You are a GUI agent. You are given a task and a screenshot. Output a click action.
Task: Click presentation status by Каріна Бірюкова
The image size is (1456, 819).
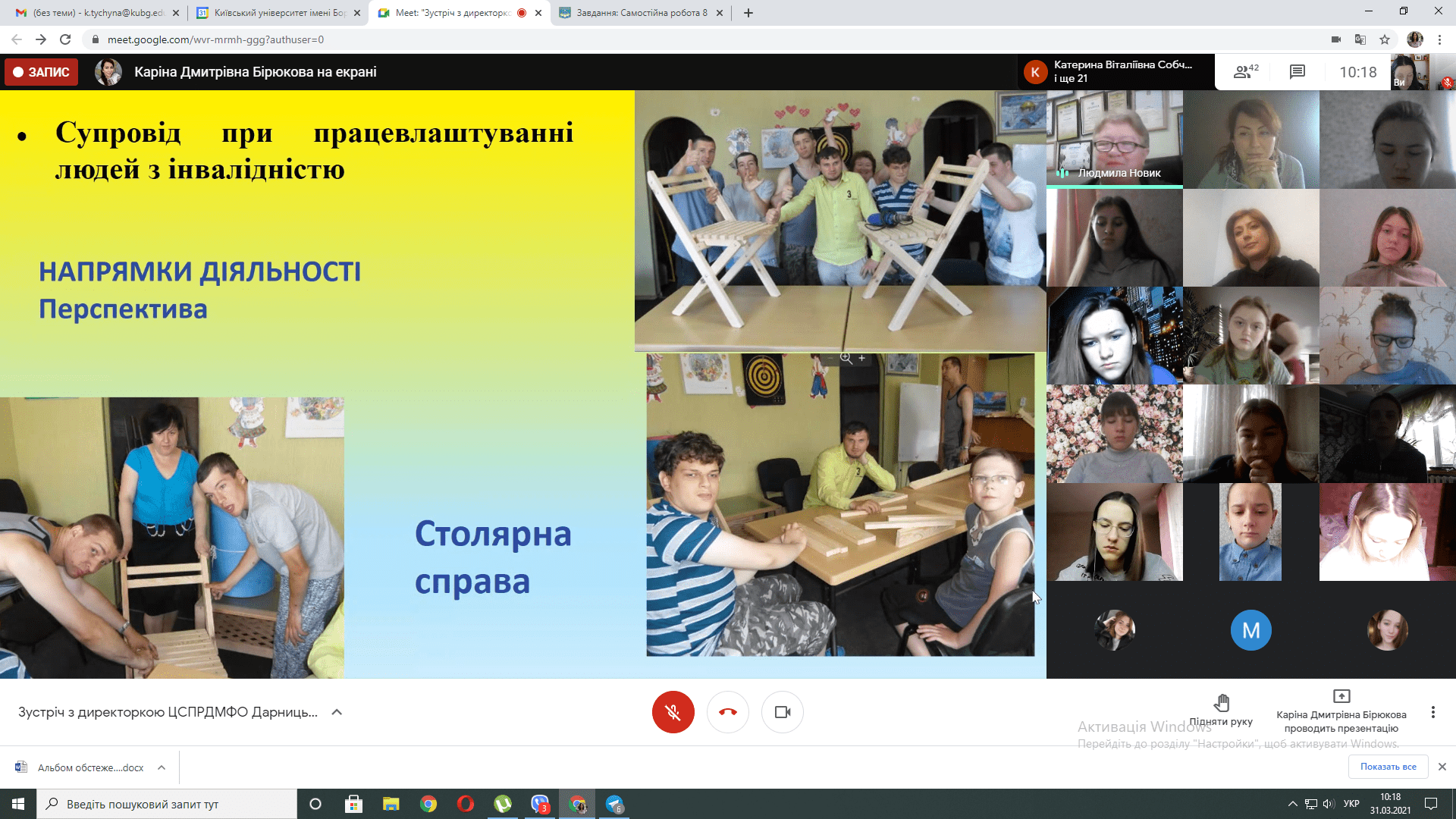1341,712
